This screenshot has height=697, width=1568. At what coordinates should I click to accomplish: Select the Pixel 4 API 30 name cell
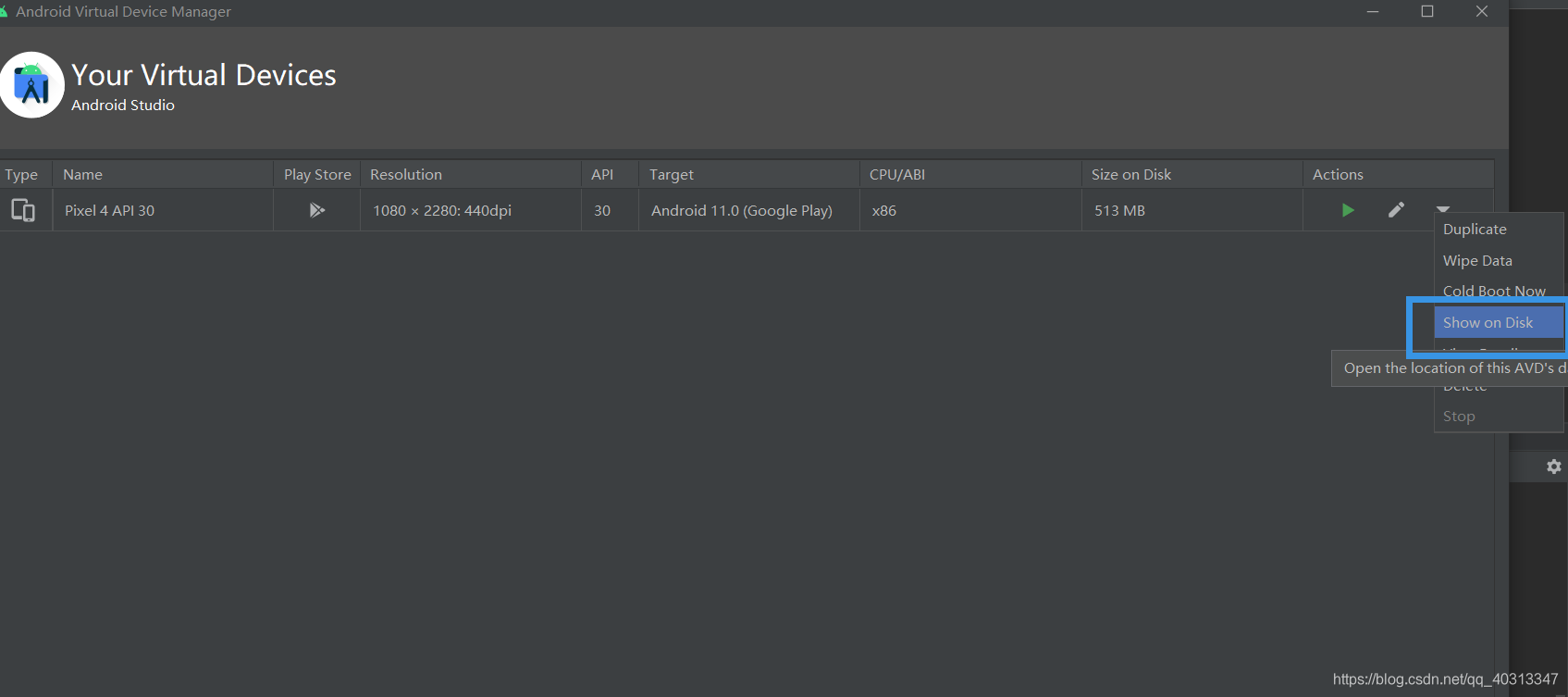163,210
